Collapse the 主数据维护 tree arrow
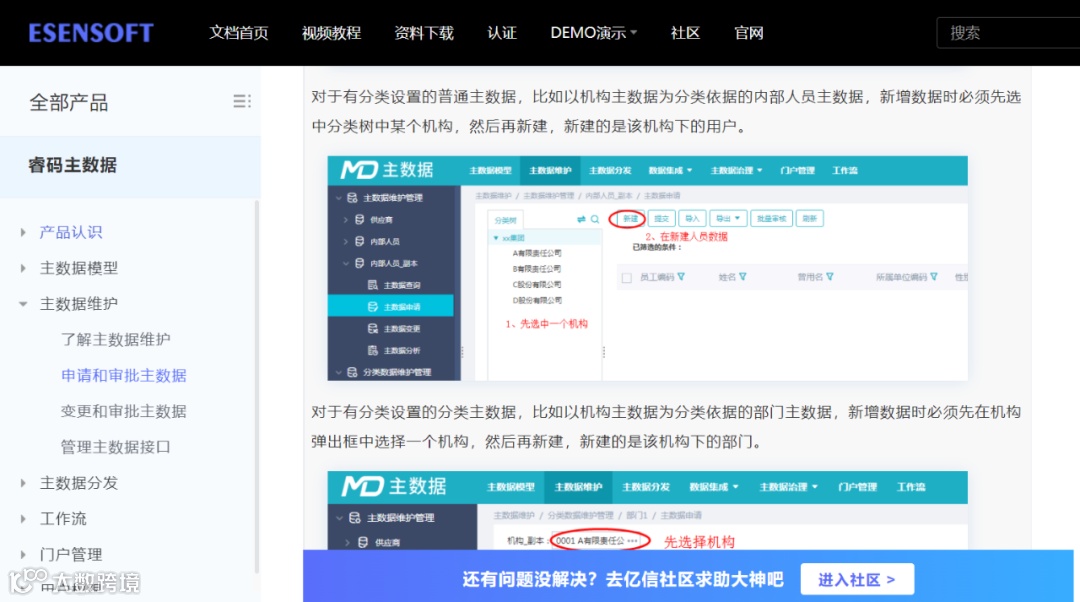Screen dimensions: 1080x602 click(23, 304)
